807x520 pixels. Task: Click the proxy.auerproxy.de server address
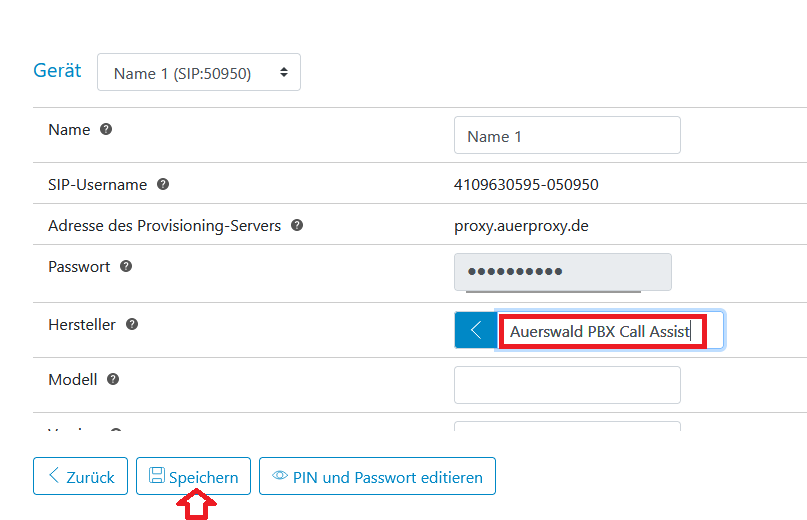point(521,226)
